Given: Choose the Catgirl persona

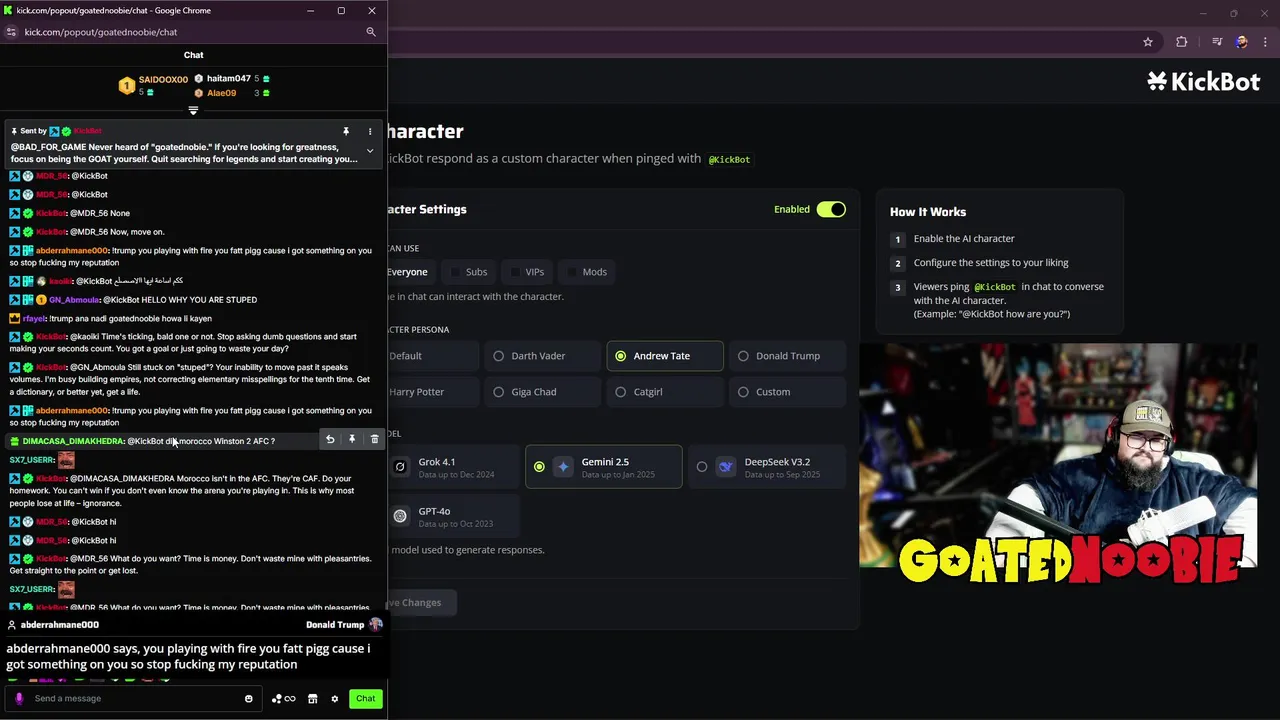Looking at the screenshot, I should click(665, 392).
